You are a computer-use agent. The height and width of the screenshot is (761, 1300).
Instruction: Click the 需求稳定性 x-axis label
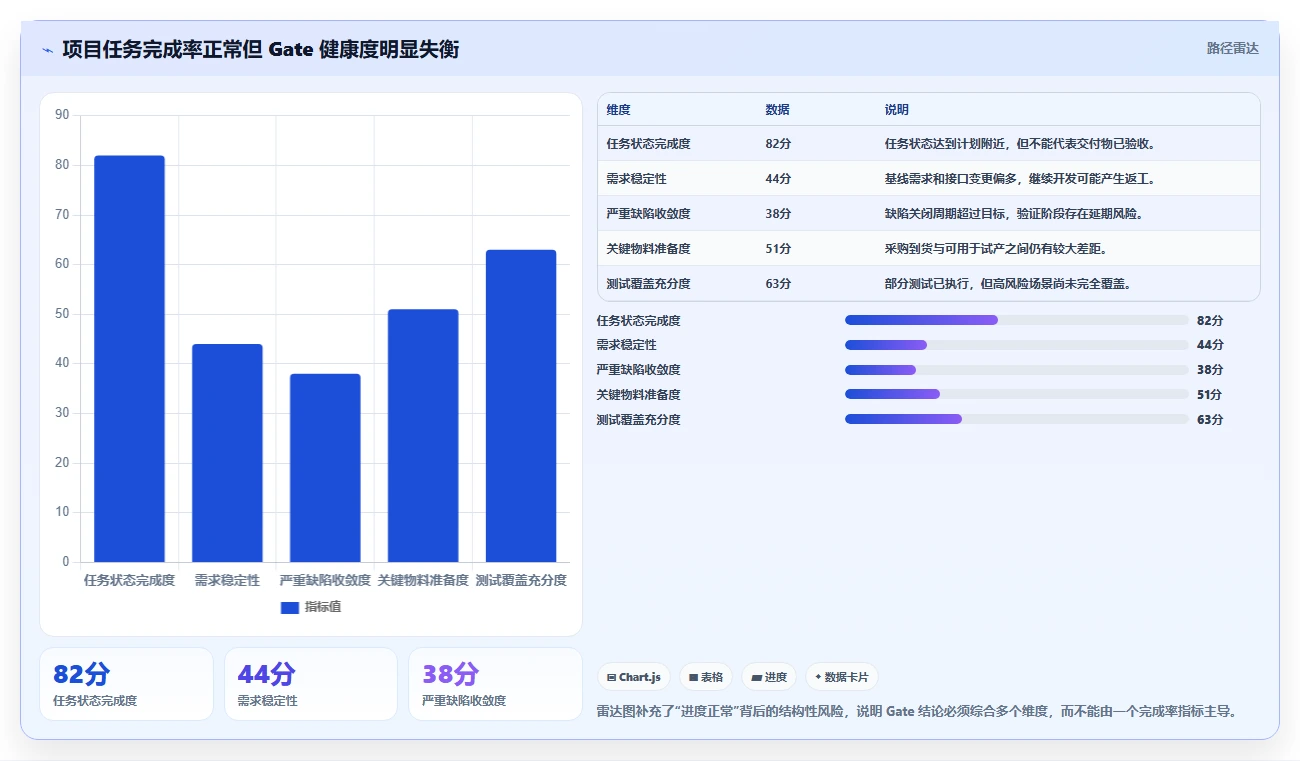227,580
